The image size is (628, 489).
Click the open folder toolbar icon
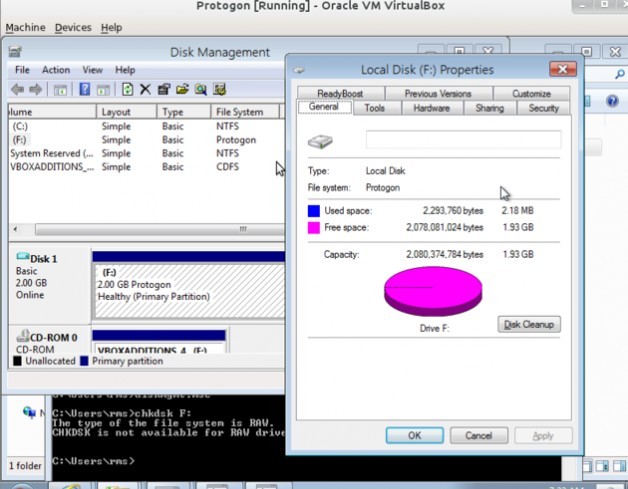(182, 89)
